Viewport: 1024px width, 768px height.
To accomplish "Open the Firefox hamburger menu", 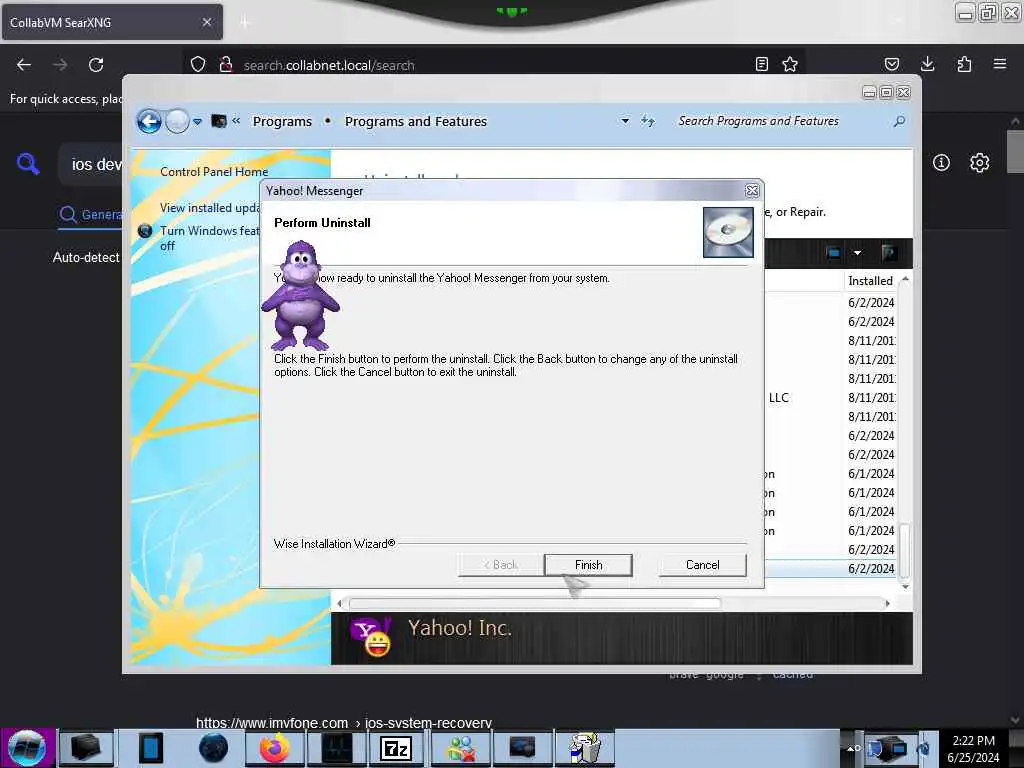I will point(999,64).
